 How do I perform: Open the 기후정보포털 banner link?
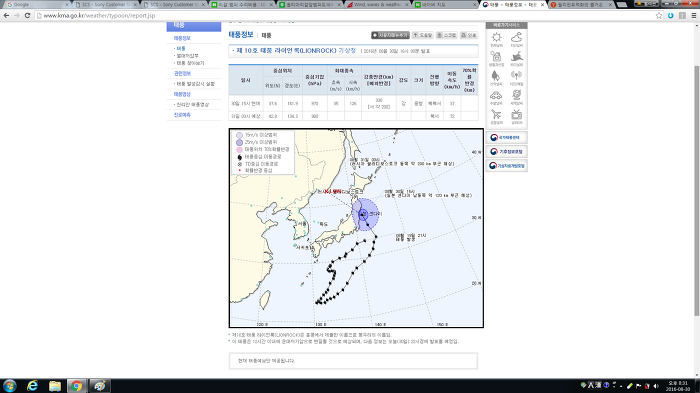coord(506,151)
